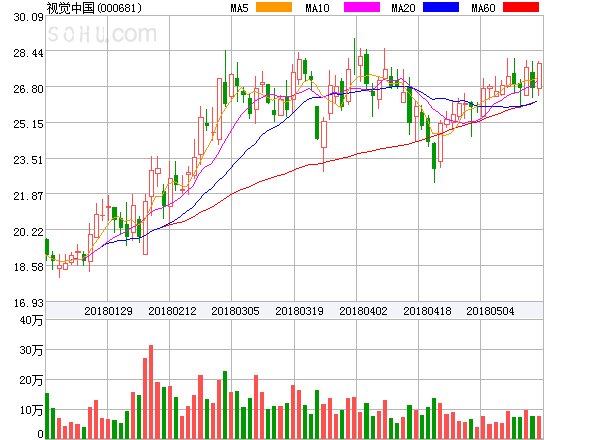Click the 20180418 date label
This screenshot has height=440, width=600.
click(x=427, y=311)
